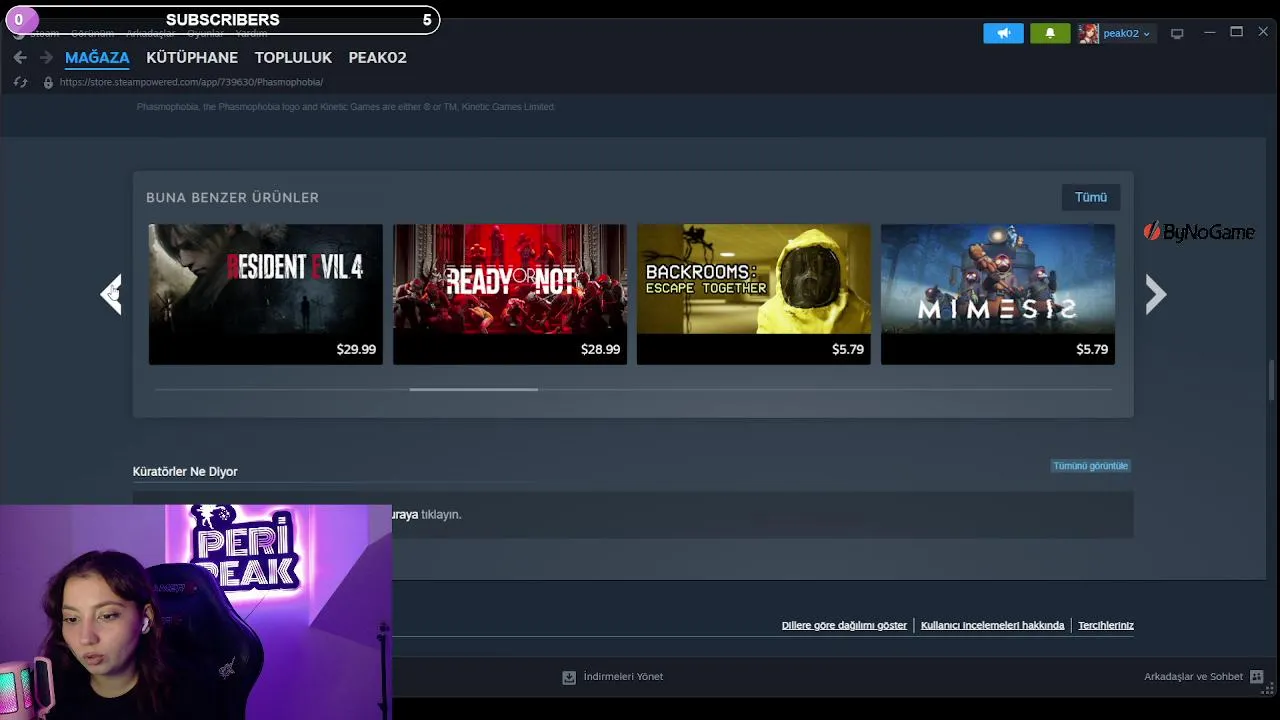Click the page vertical scrollbar

[x=1272, y=380]
